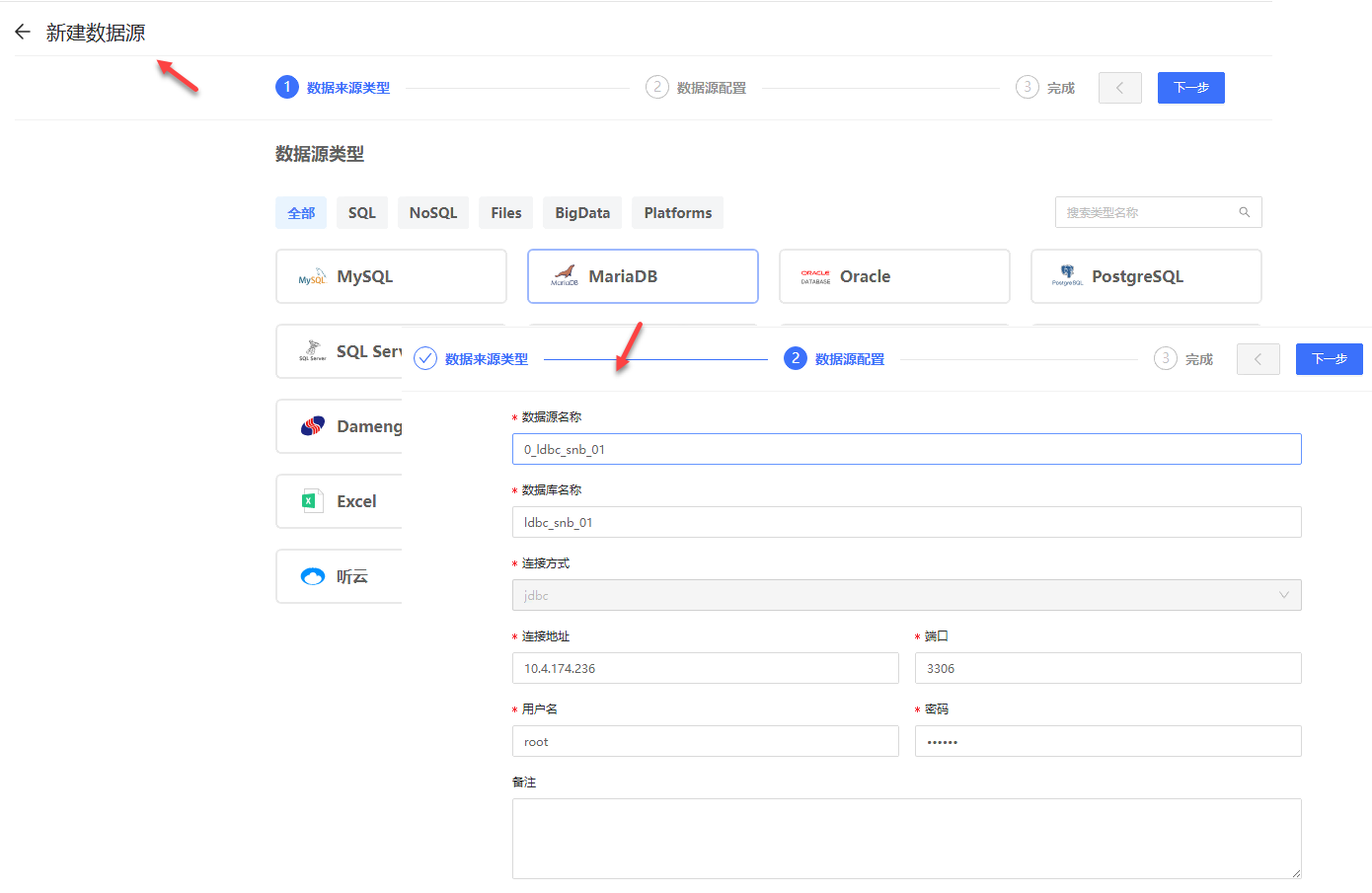Pick the Oracle database card
Image resolution: width=1372 pixels, height=893 pixels.
point(894,276)
